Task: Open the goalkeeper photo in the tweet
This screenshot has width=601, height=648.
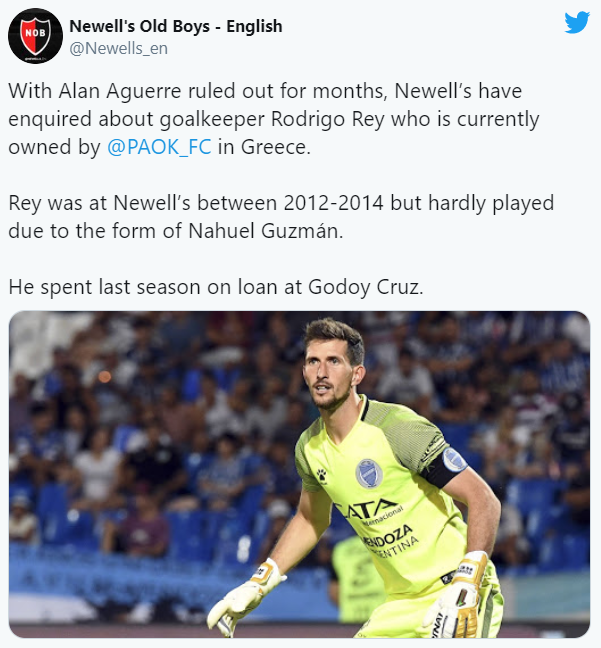Action: pyautogui.click(x=299, y=474)
